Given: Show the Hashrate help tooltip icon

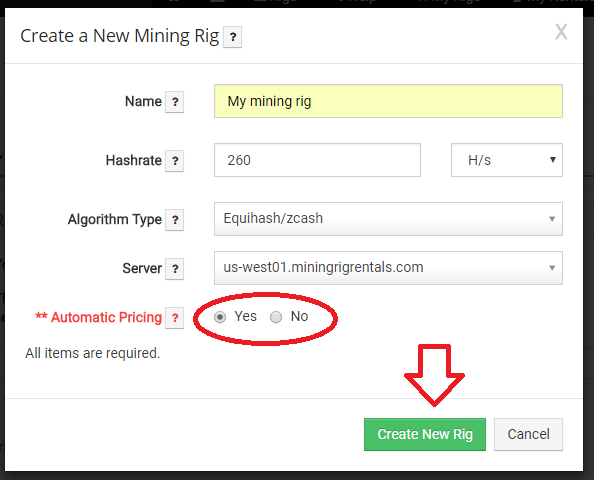Looking at the screenshot, I should coord(175,161).
